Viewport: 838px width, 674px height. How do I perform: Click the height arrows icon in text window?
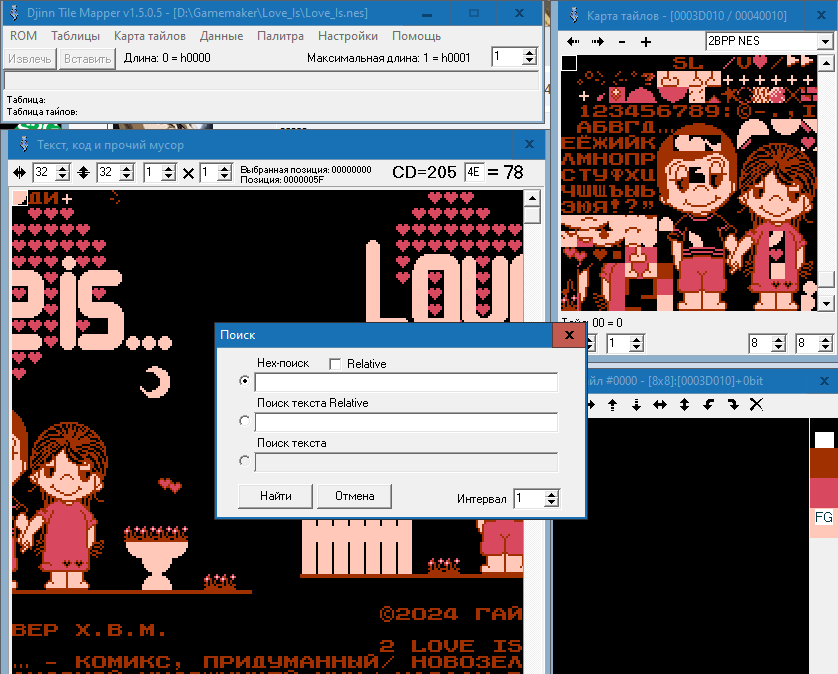[x=83, y=173]
